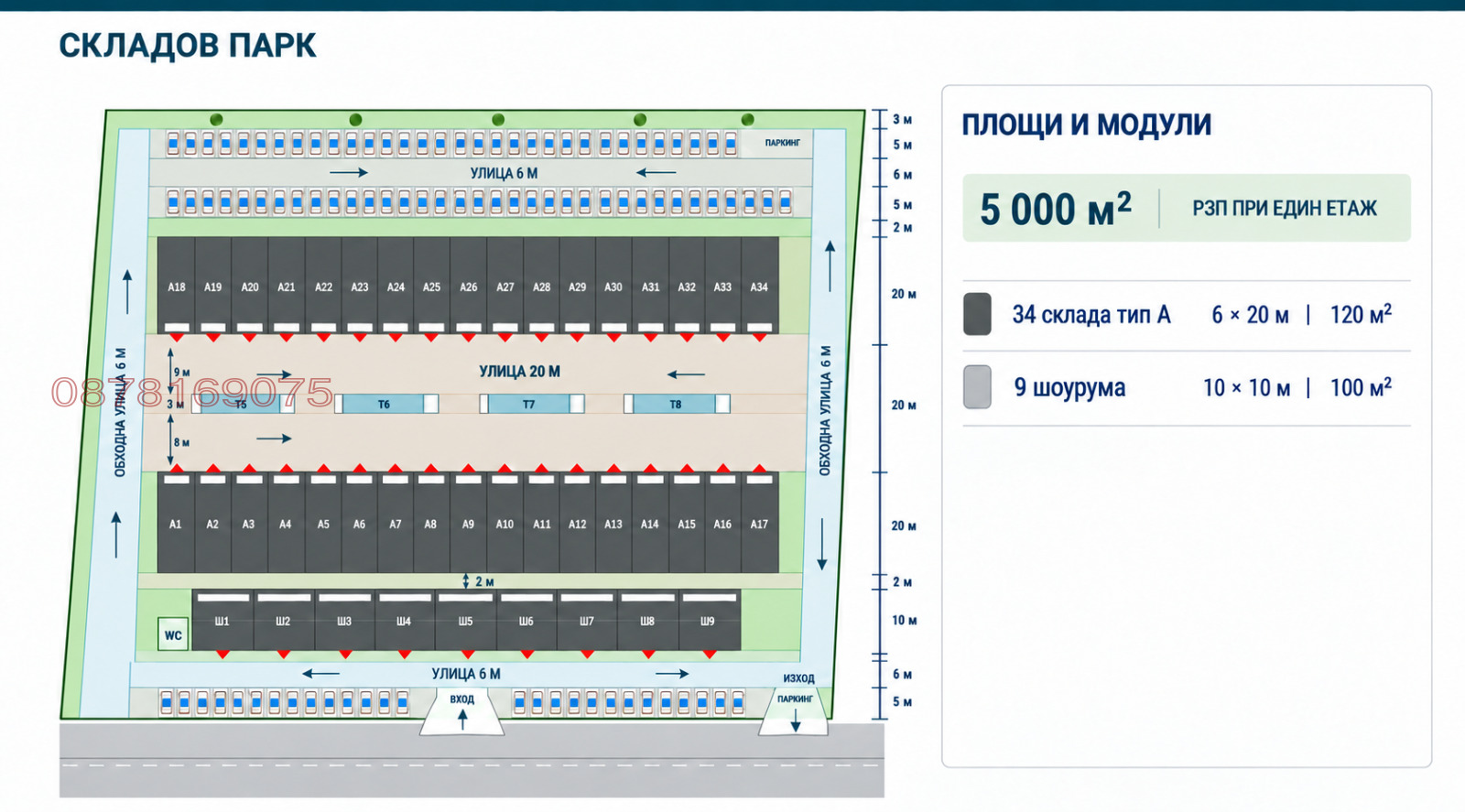Image resolution: width=1465 pixels, height=812 pixels.
Task: Click the "100 м²" area text
Action: click(1361, 387)
